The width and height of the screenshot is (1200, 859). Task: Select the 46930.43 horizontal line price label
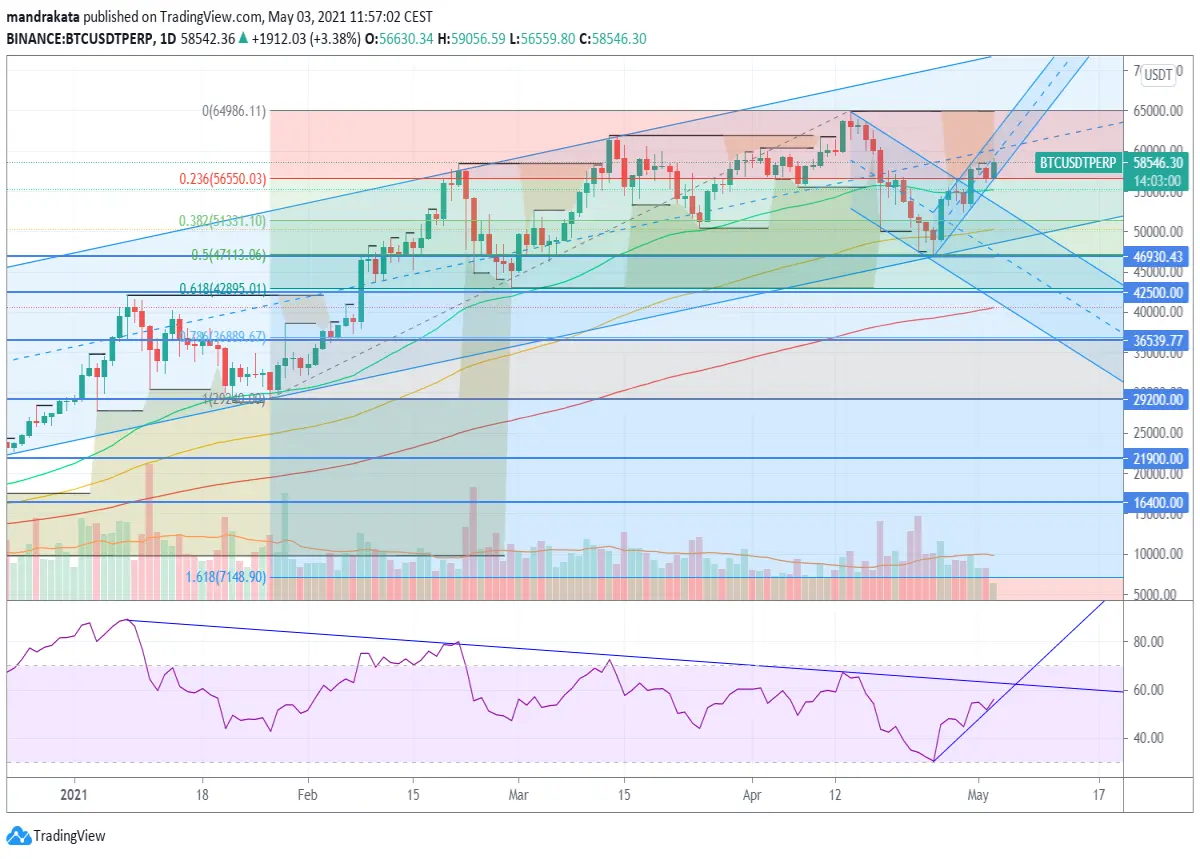1157,257
